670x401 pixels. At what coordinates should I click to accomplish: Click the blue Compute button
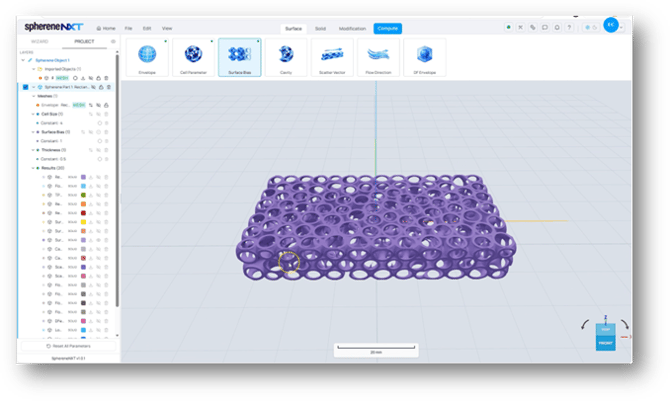pos(388,29)
